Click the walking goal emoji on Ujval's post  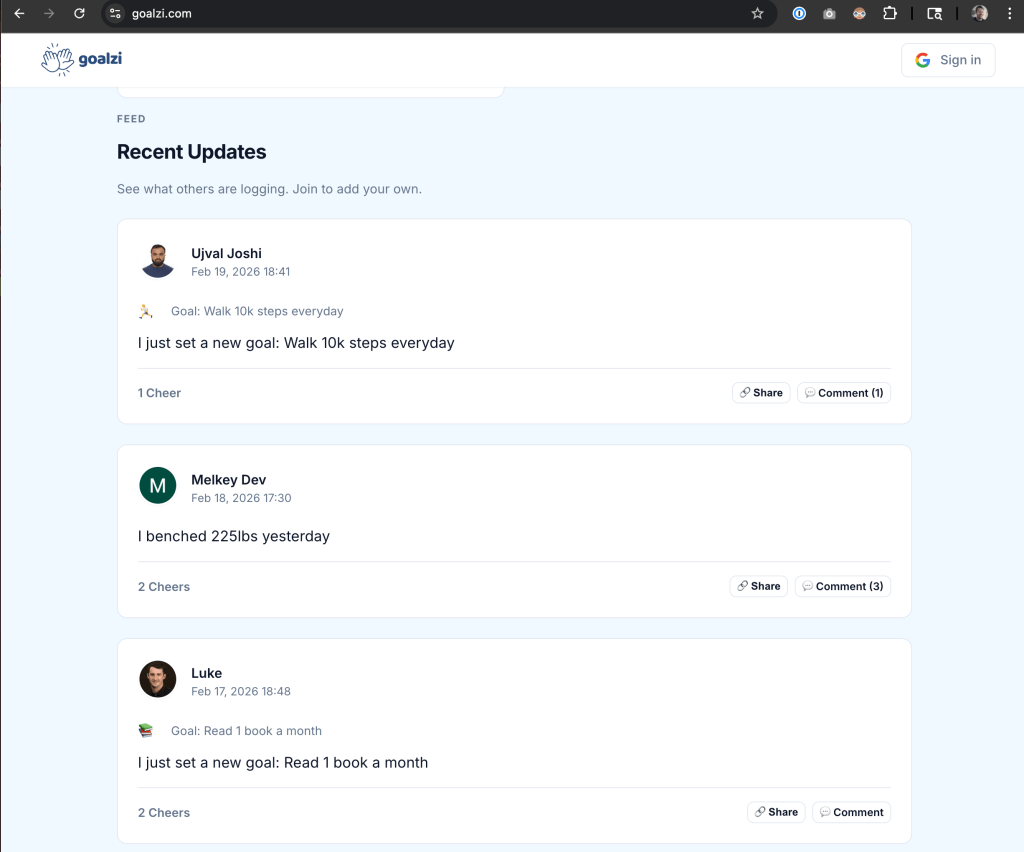(x=145, y=311)
